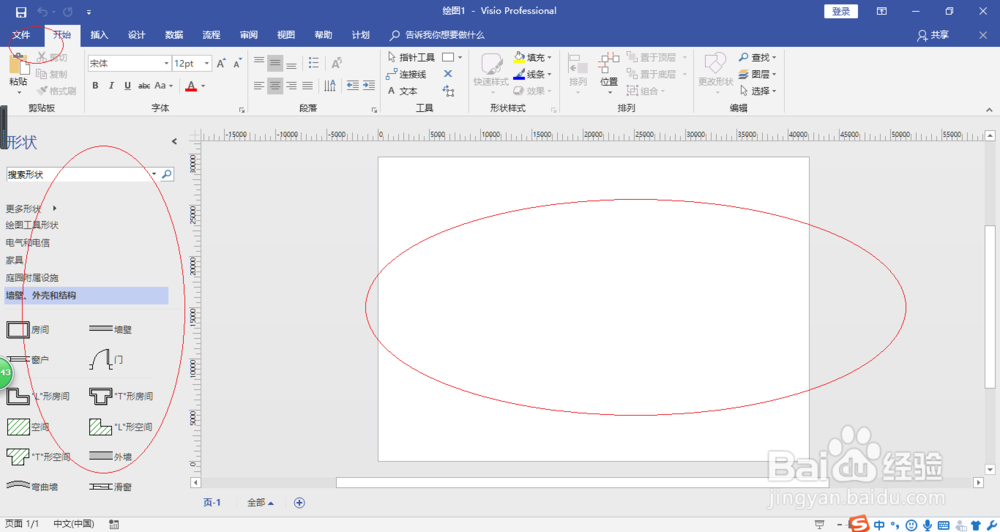
Task: Toggle middle vertical text alignment
Action: tap(275, 63)
